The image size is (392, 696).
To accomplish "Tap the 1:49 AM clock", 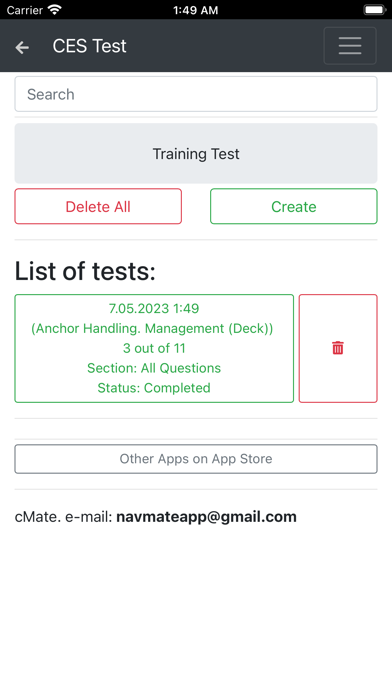I will 196,10.
